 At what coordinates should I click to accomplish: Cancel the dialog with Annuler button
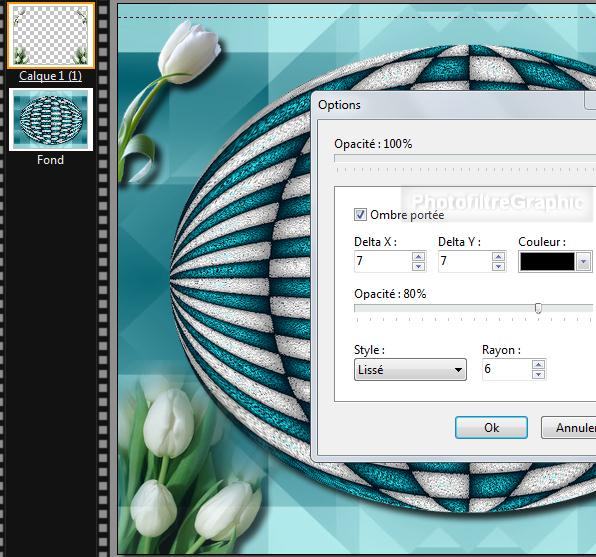pos(569,427)
